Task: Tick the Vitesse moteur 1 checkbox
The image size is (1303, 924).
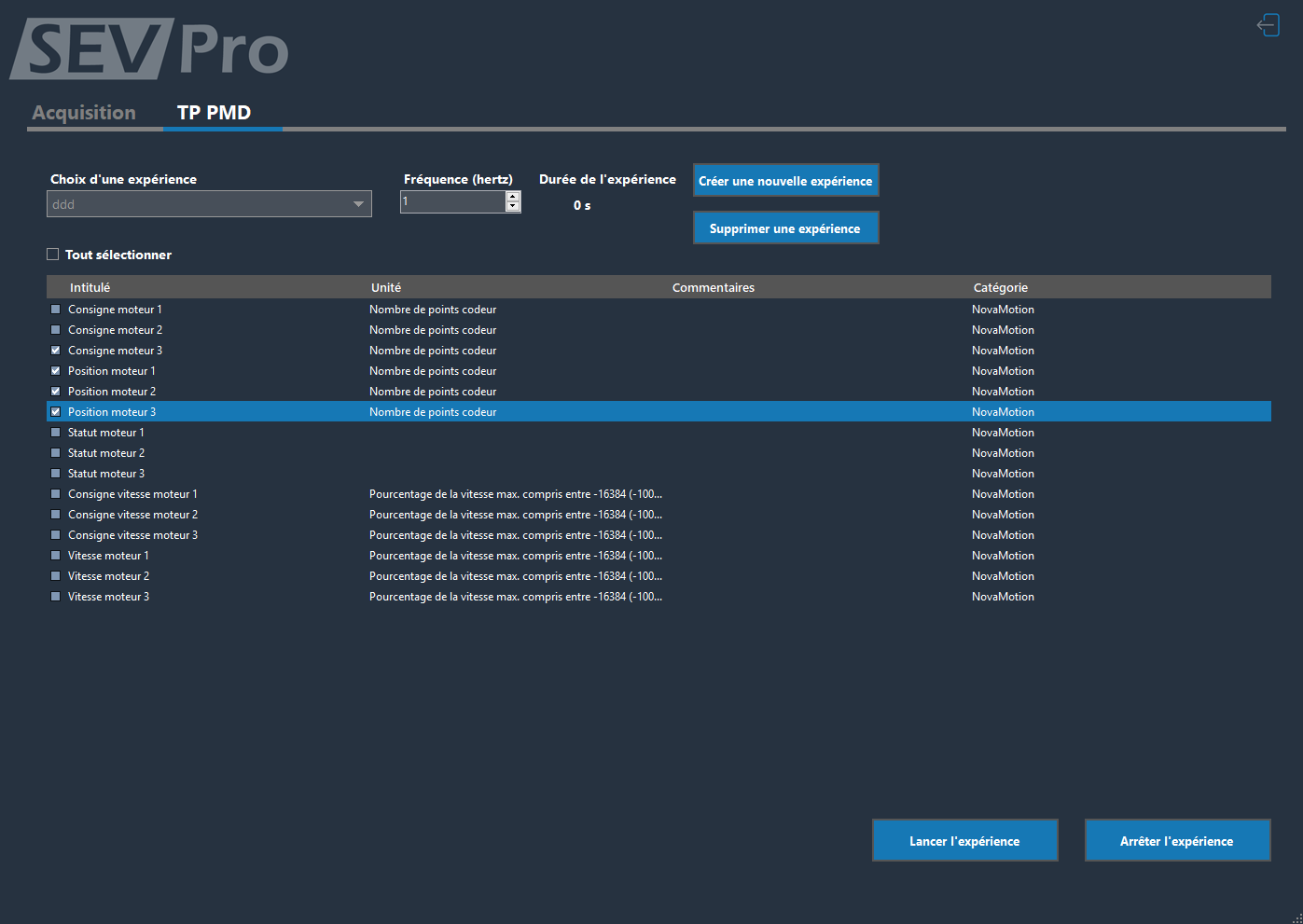Action: tap(55, 556)
